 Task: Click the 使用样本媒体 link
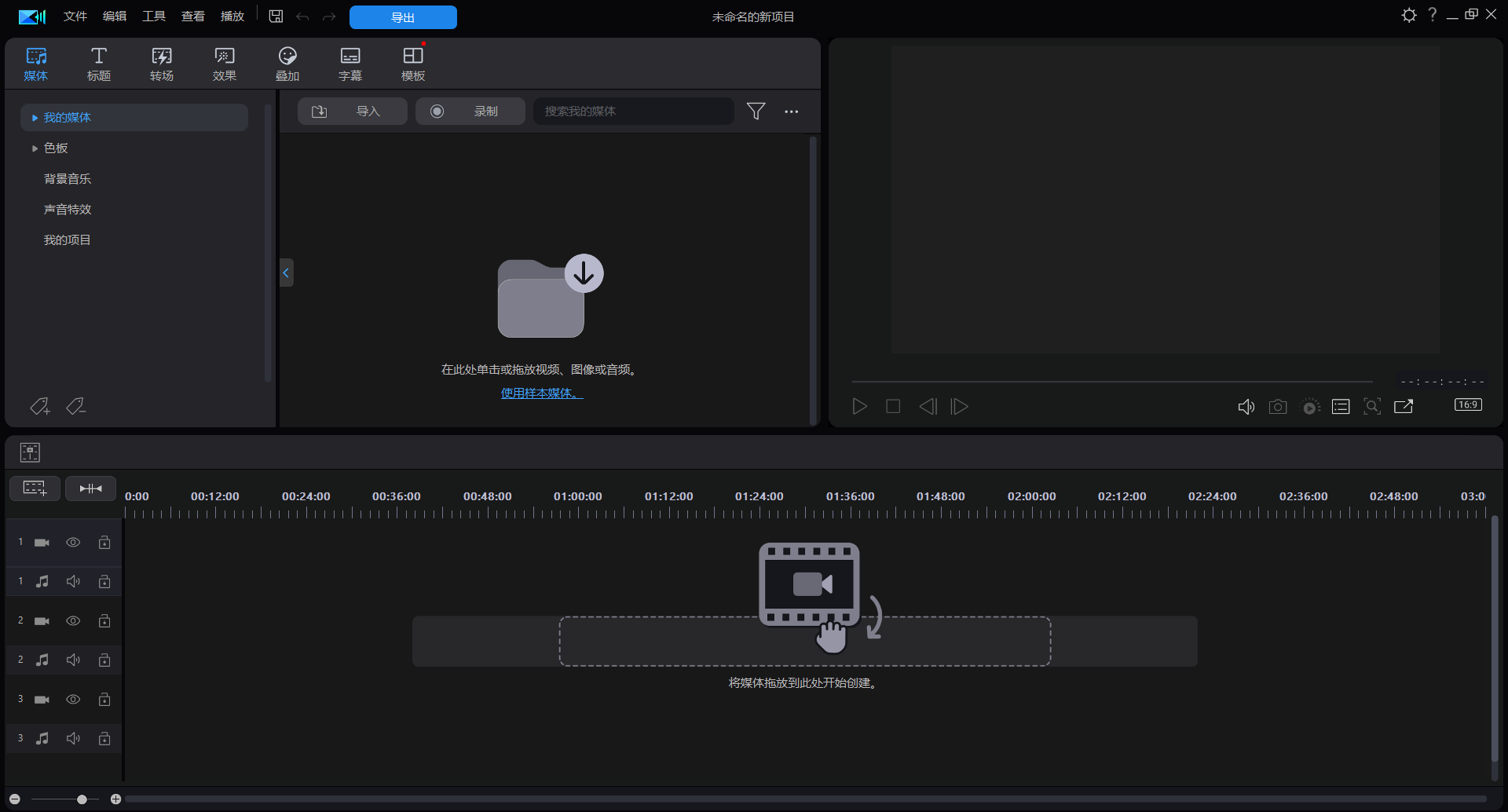(542, 393)
